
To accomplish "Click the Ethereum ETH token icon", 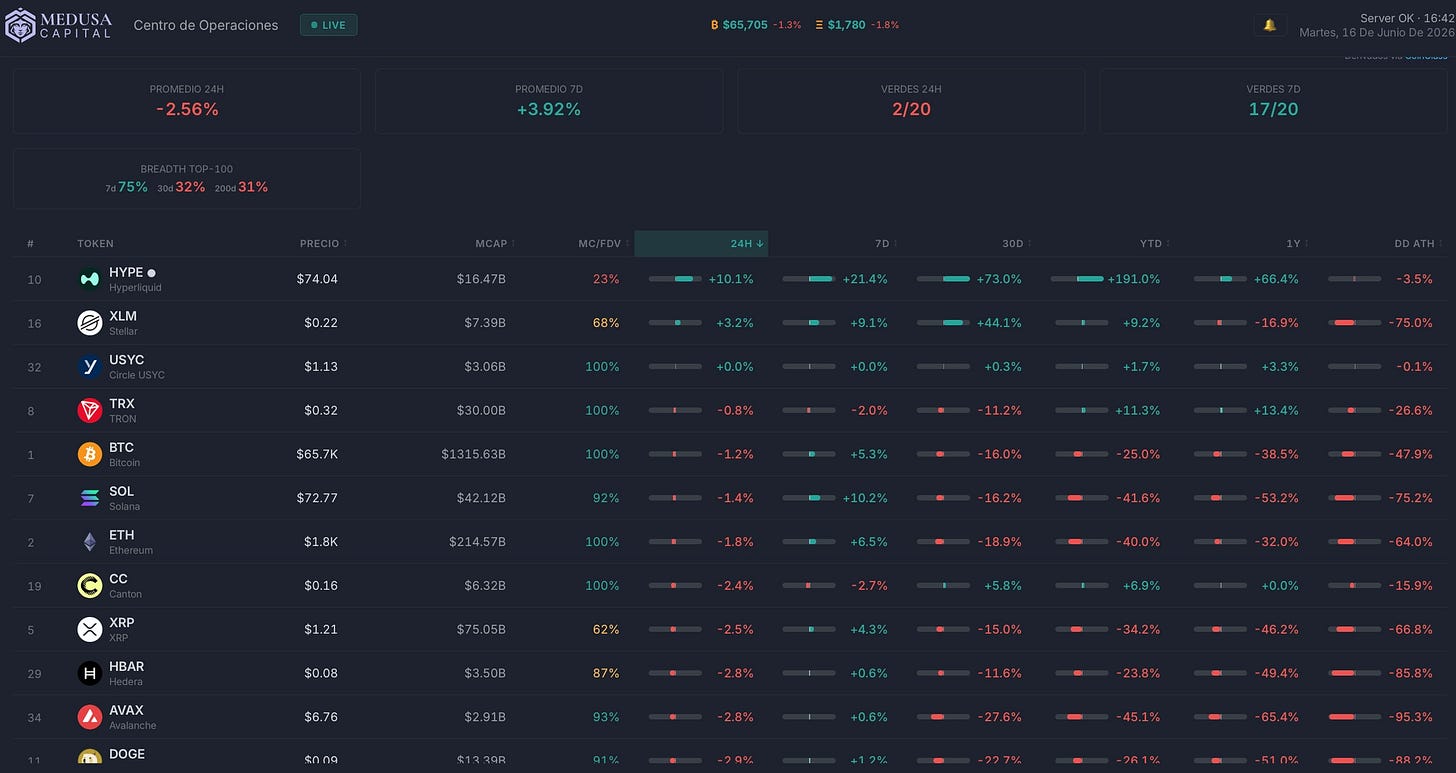I will 90,542.
